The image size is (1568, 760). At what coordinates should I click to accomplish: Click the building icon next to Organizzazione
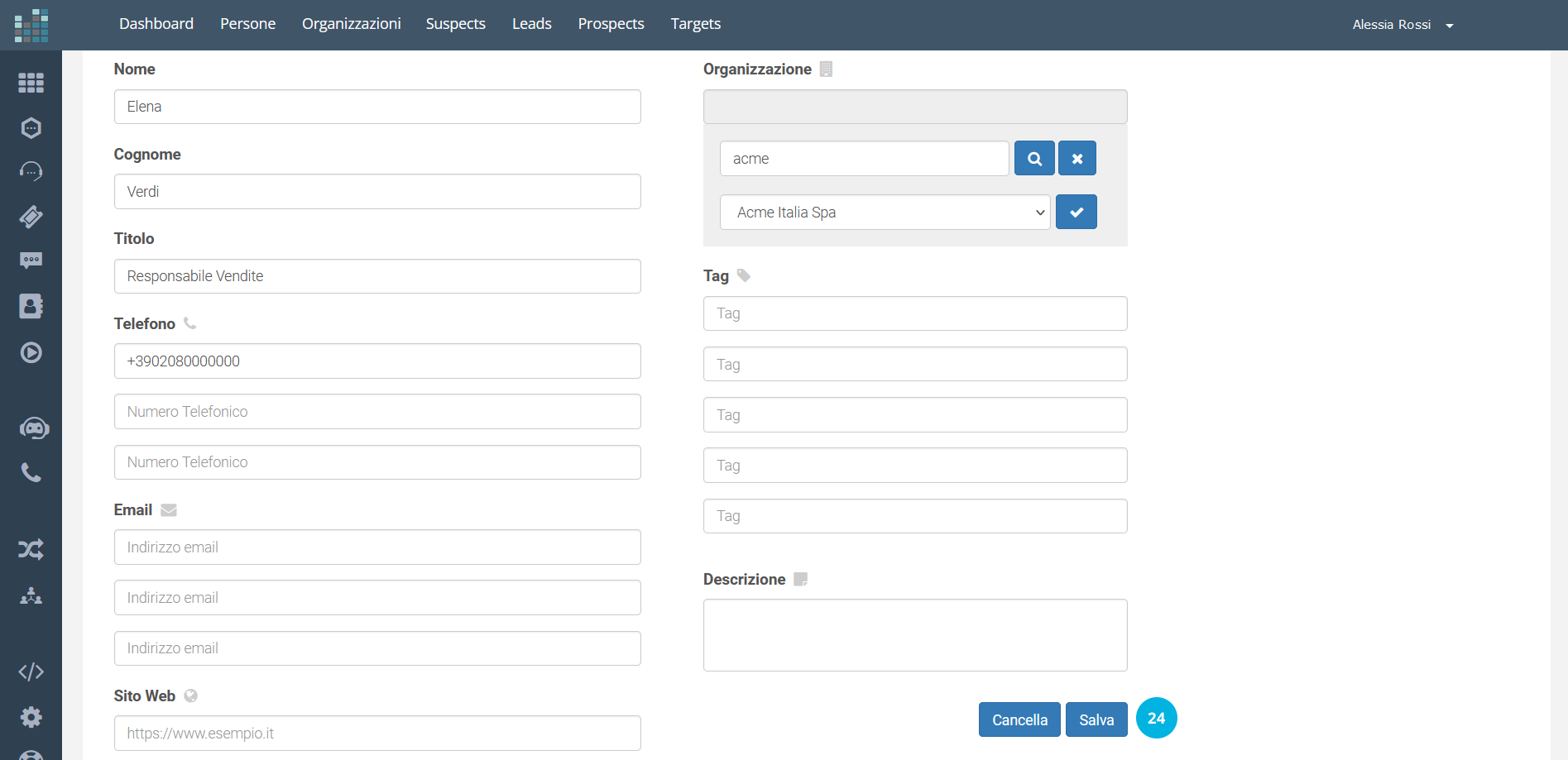[826, 69]
